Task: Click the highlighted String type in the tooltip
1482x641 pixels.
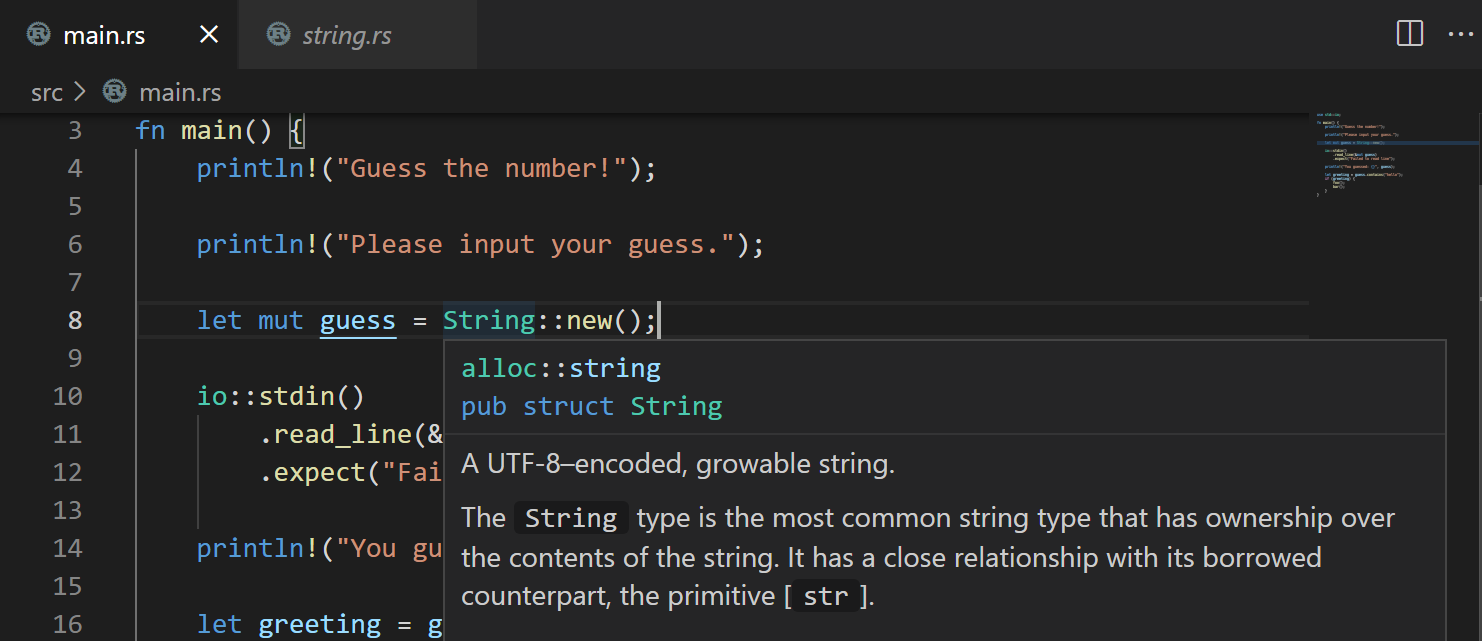Action: coord(570,517)
